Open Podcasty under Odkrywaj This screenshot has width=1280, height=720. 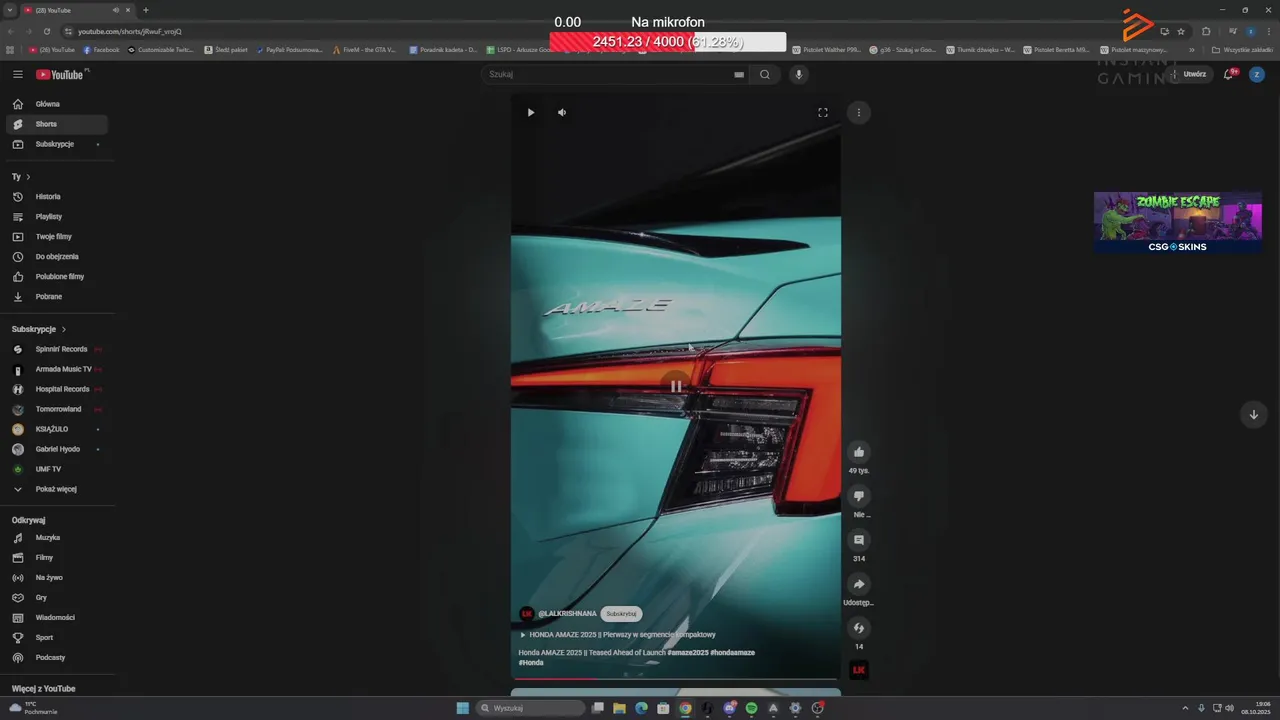(x=57, y=658)
